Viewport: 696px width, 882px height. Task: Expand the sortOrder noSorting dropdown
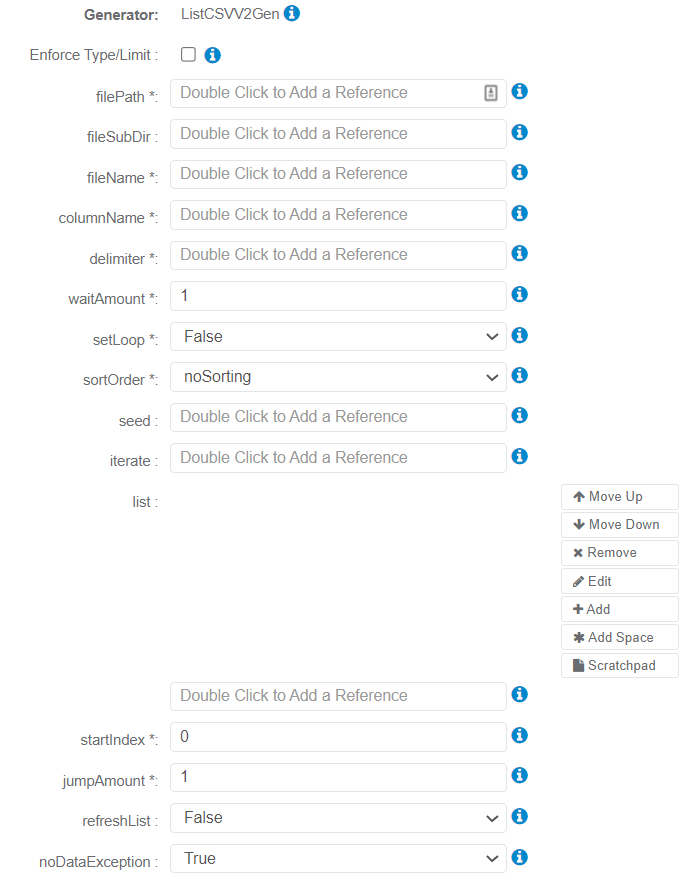338,377
